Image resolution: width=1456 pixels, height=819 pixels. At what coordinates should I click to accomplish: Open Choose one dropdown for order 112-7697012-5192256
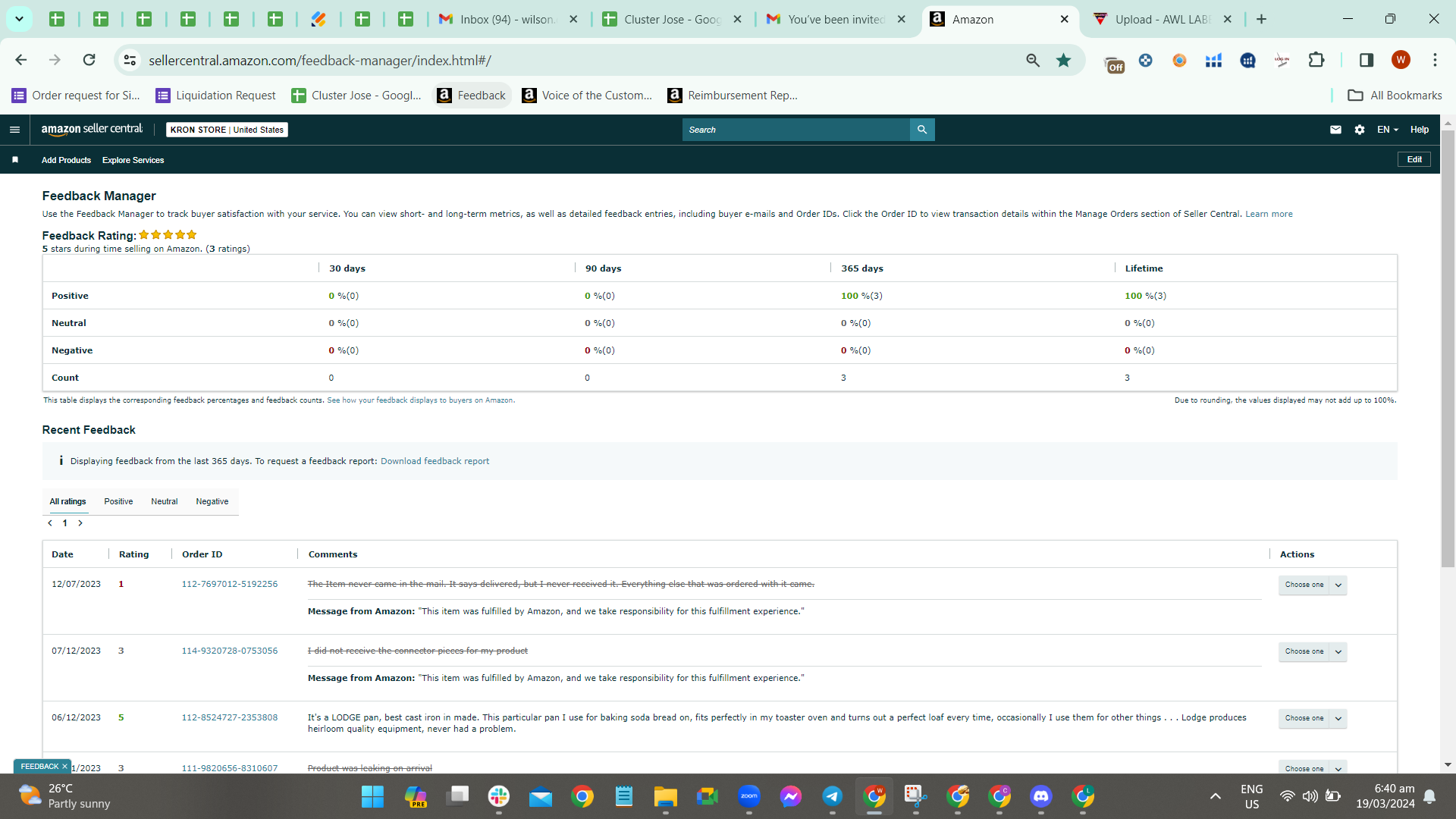tap(1312, 585)
